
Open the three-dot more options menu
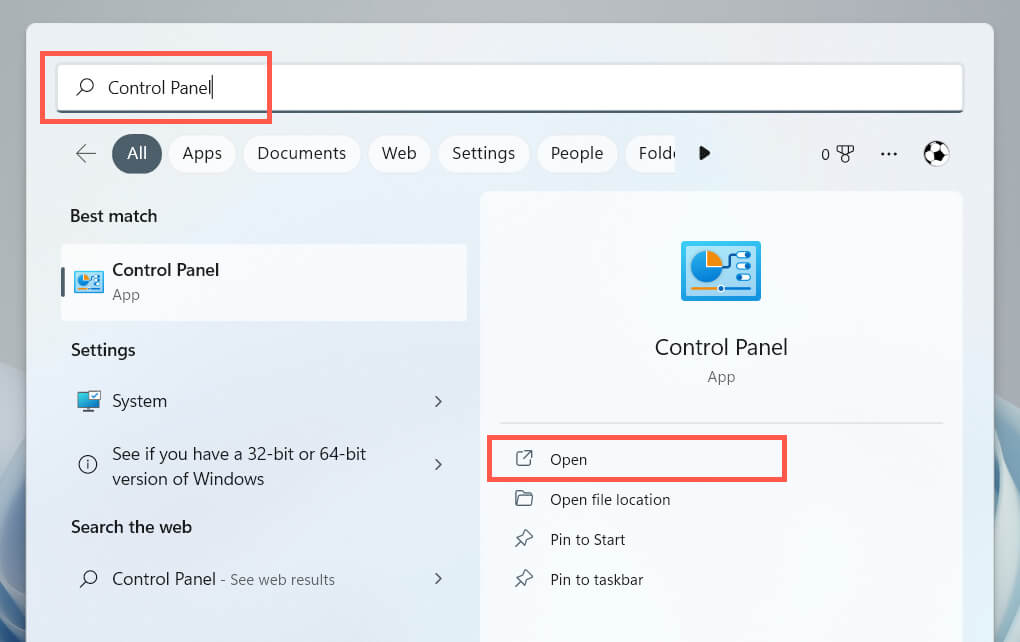pos(889,154)
